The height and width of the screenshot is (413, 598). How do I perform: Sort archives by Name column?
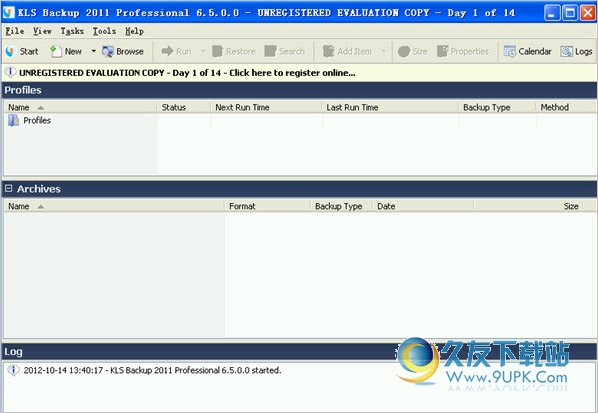point(114,206)
